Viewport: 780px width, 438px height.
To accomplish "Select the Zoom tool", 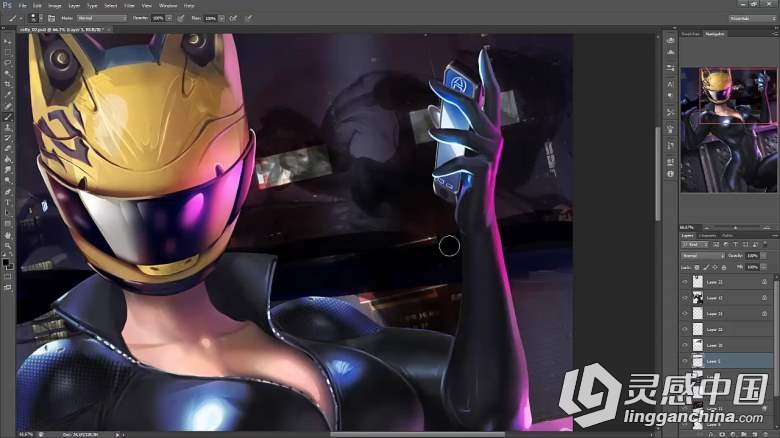I will coord(7,246).
